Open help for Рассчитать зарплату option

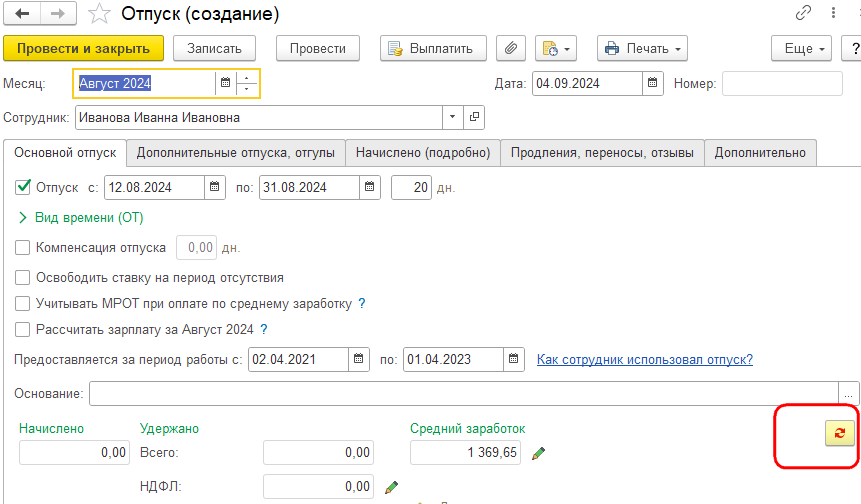264,329
